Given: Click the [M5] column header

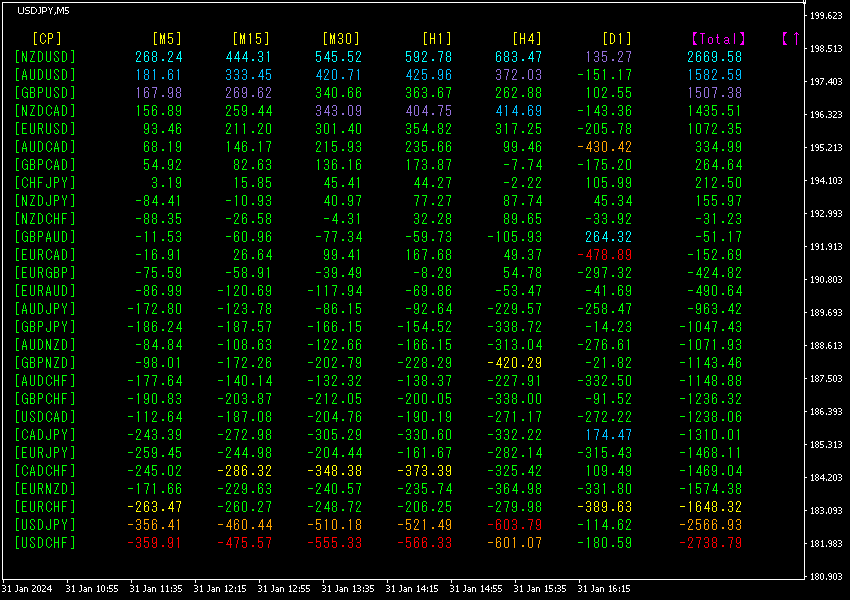Looking at the screenshot, I should tap(167, 39).
